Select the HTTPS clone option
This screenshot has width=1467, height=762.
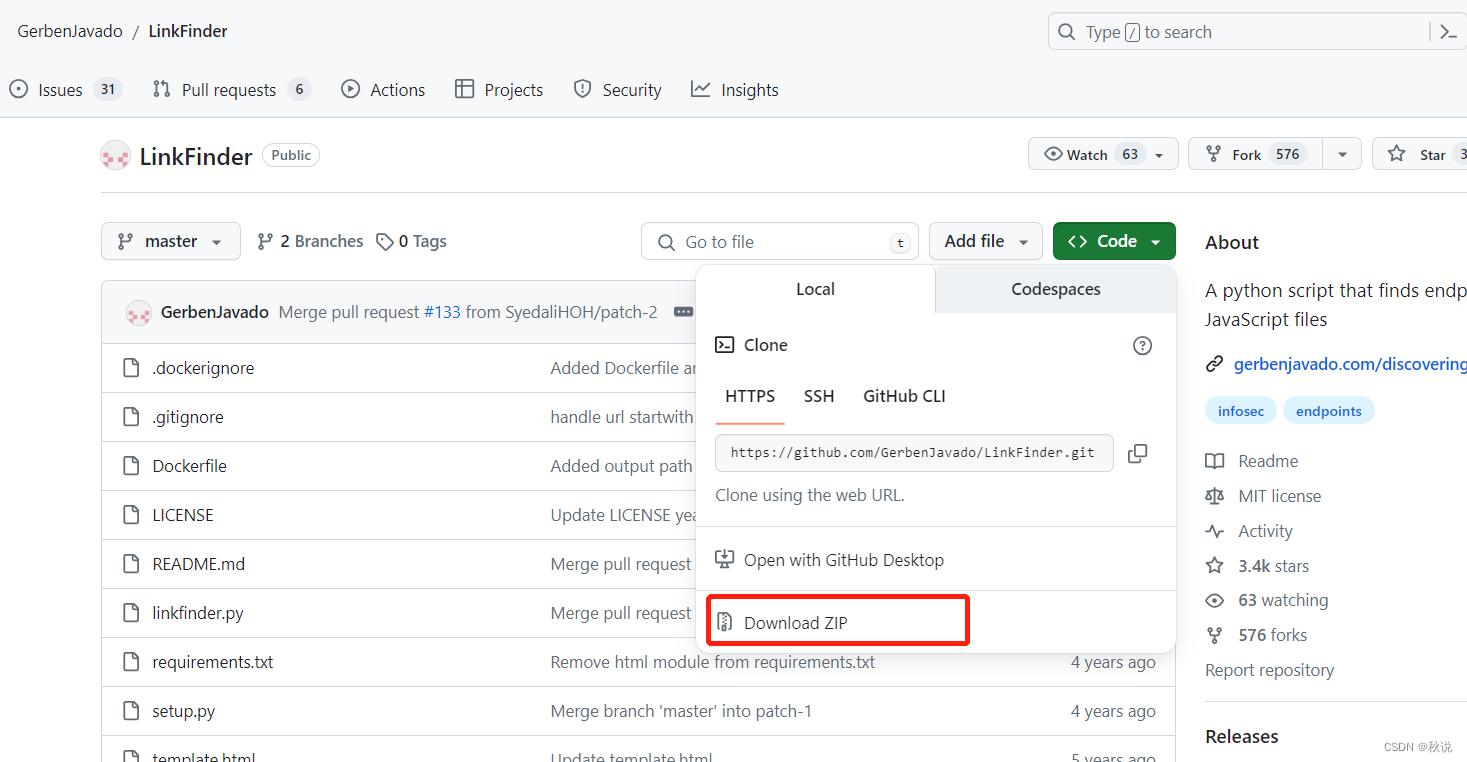[x=750, y=396]
